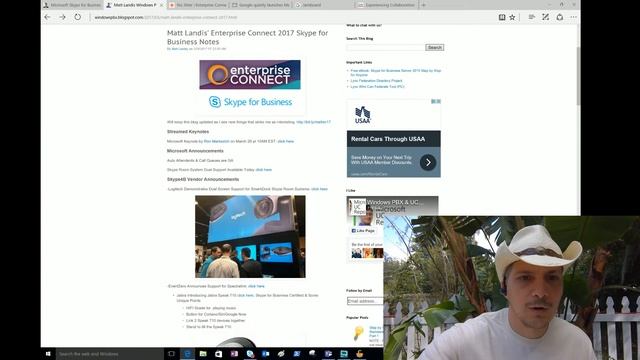The image size is (640, 360).
Task: Switch to Microsoft Skype for Business tab
Action: point(72,5)
